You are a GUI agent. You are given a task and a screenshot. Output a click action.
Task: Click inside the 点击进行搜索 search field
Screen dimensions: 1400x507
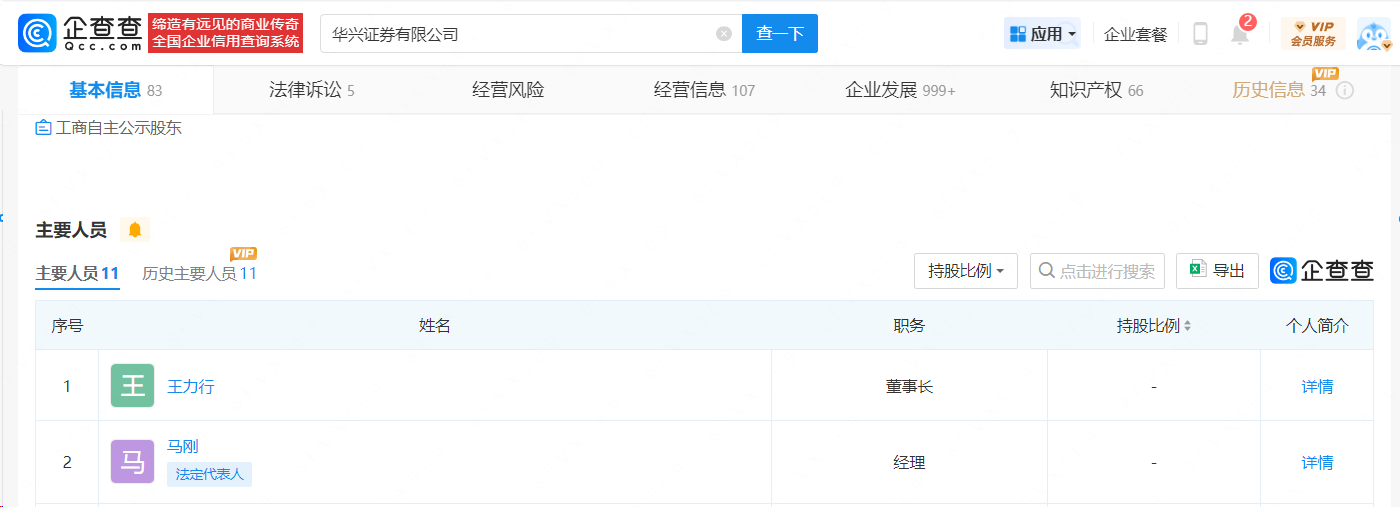[x=1105, y=271]
